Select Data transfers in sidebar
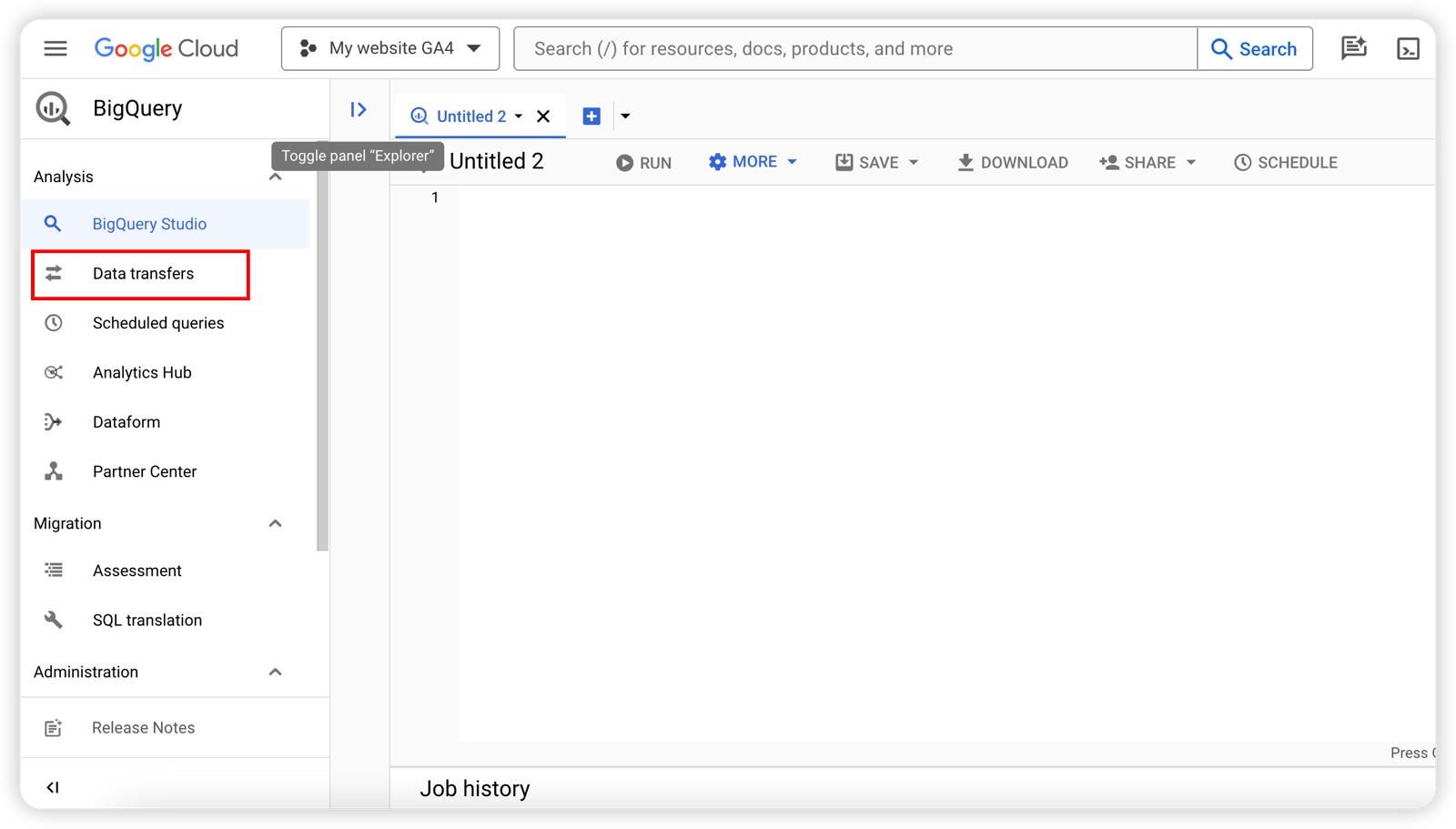Screen dimensions: 1456x829 (142, 274)
